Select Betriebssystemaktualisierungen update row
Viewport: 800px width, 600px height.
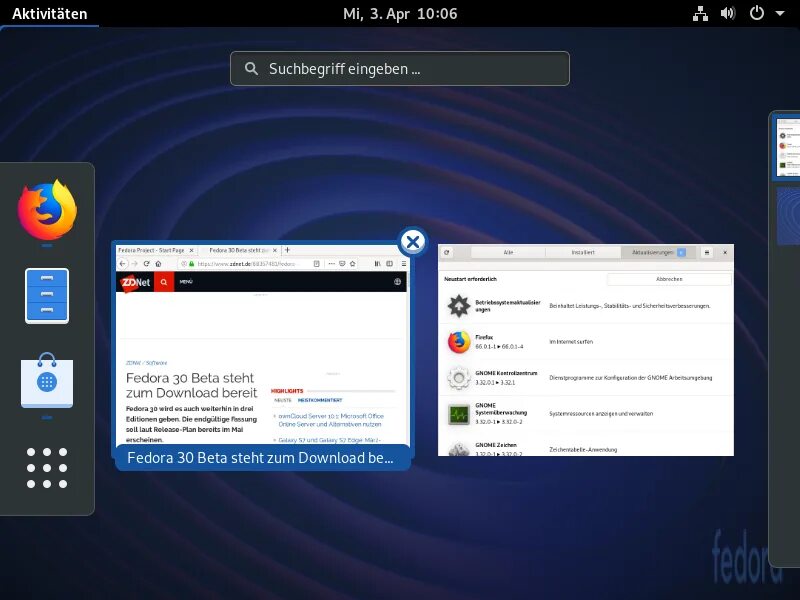(586, 306)
